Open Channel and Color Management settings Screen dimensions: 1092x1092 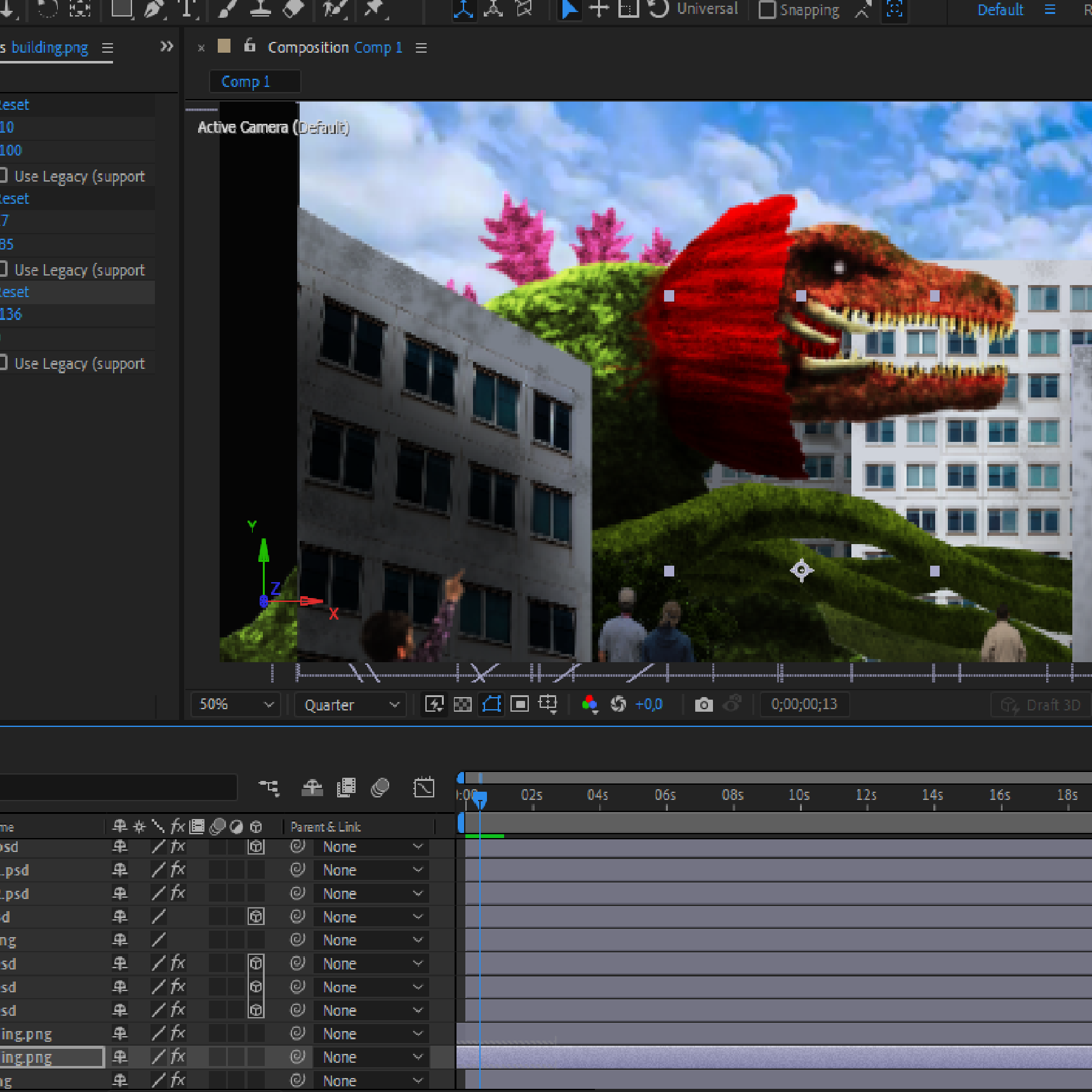[590, 705]
